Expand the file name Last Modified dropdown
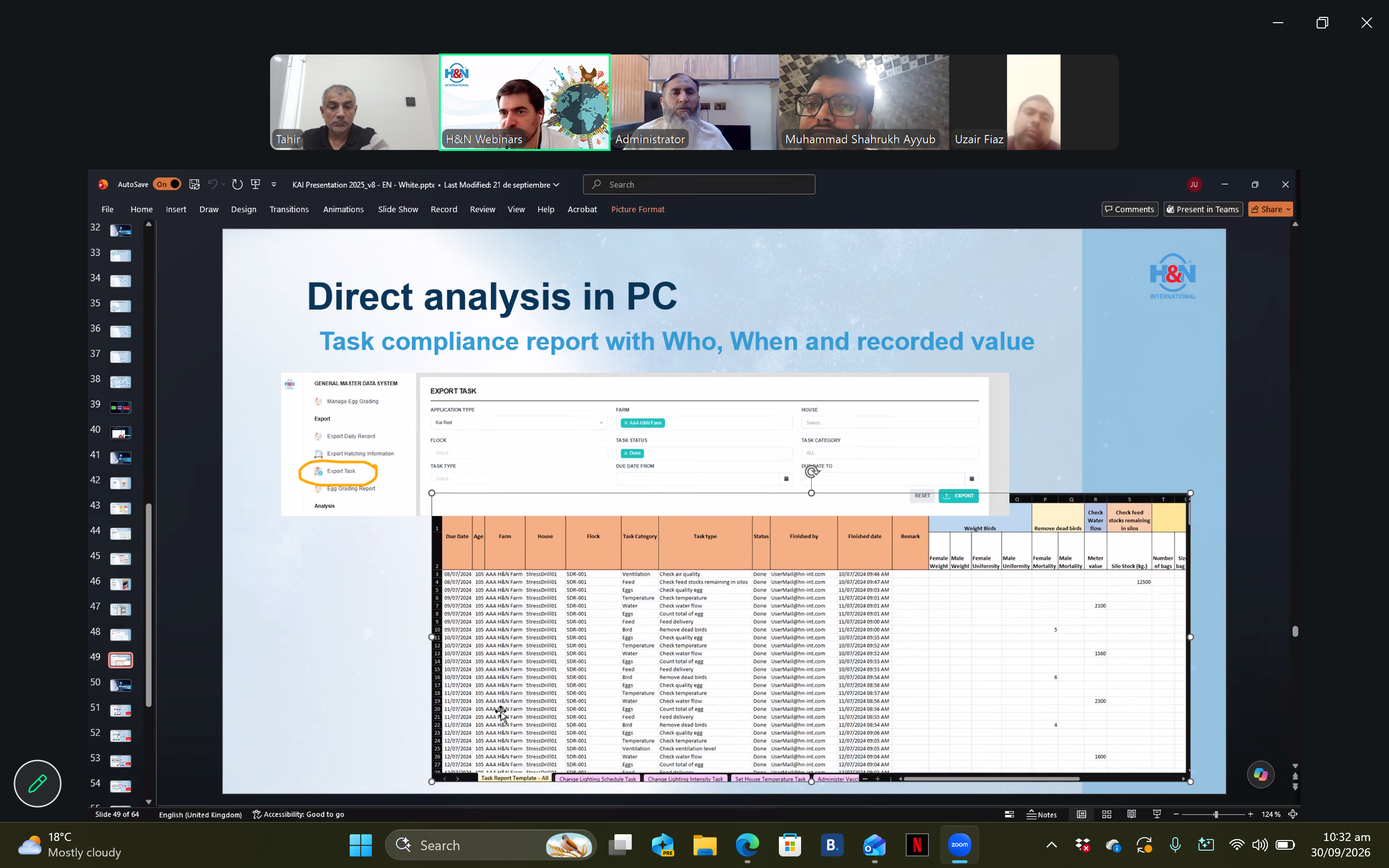This screenshot has width=1389, height=868. 556,185
